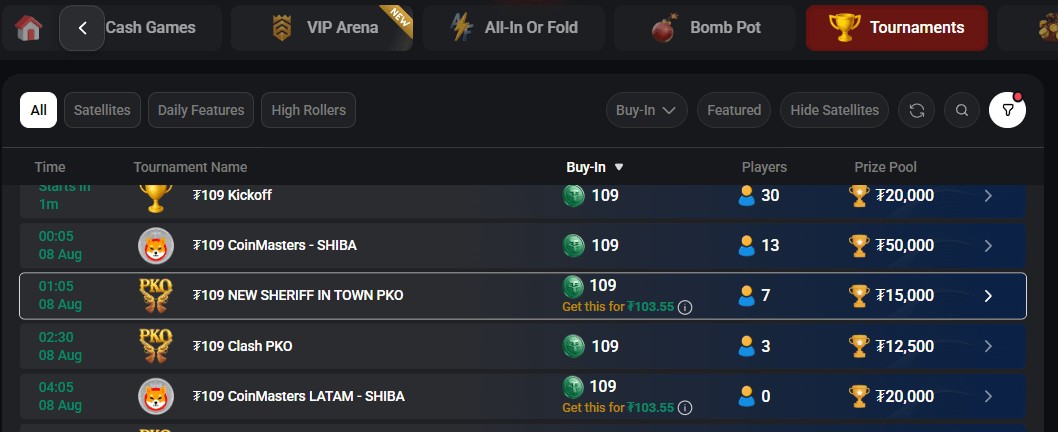Open the search magnifier icon
Image resolution: width=1058 pixels, height=432 pixels.
pyautogui.click(x=962, y=110)
